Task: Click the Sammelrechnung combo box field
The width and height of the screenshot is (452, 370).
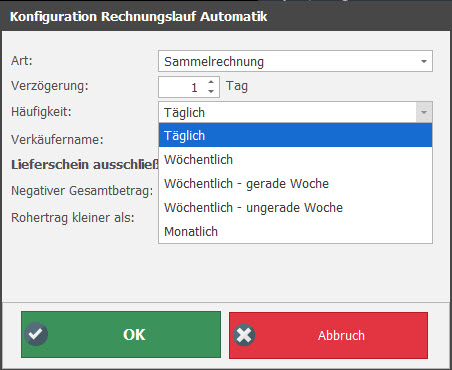Action: click(x=295, y=61)
